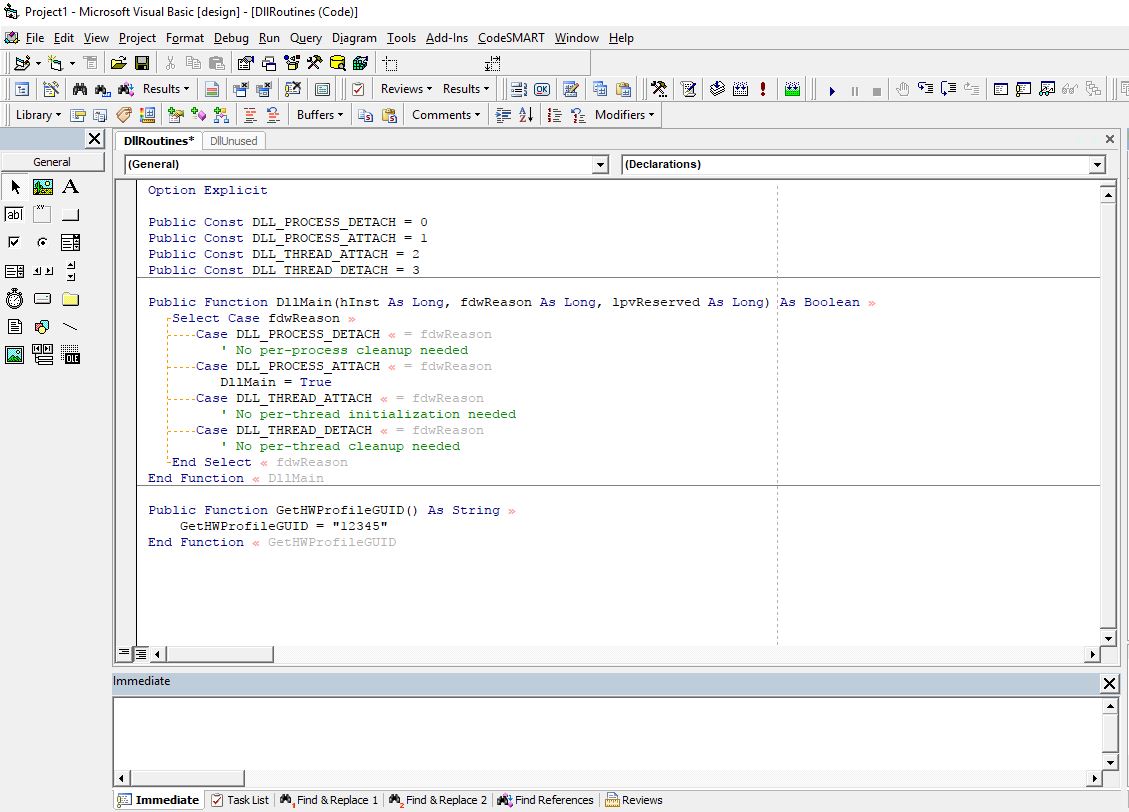Open the CodeSMART menu

pos(511,38)
